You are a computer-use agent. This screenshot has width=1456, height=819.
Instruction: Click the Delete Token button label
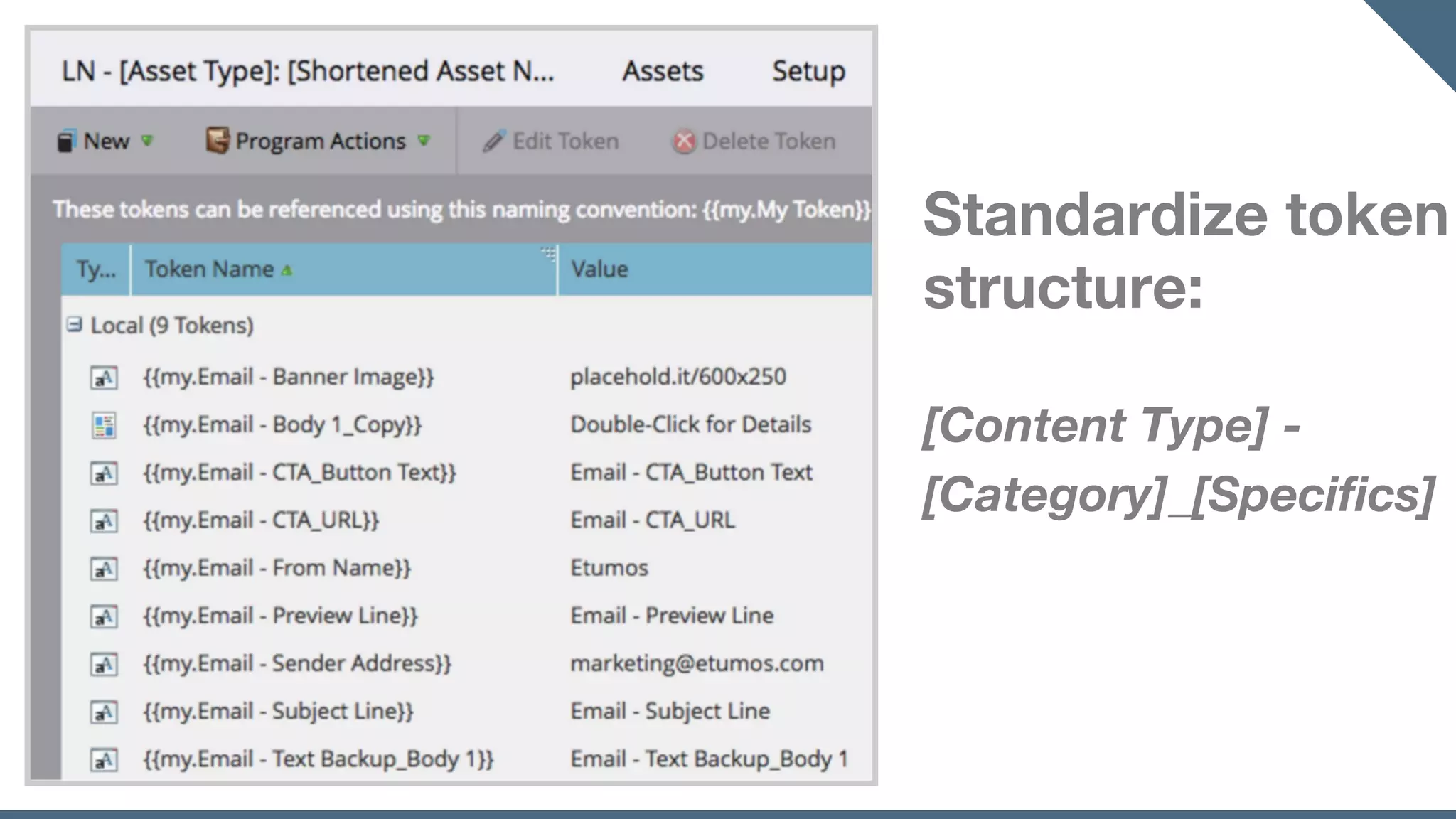tap(769, 141)
